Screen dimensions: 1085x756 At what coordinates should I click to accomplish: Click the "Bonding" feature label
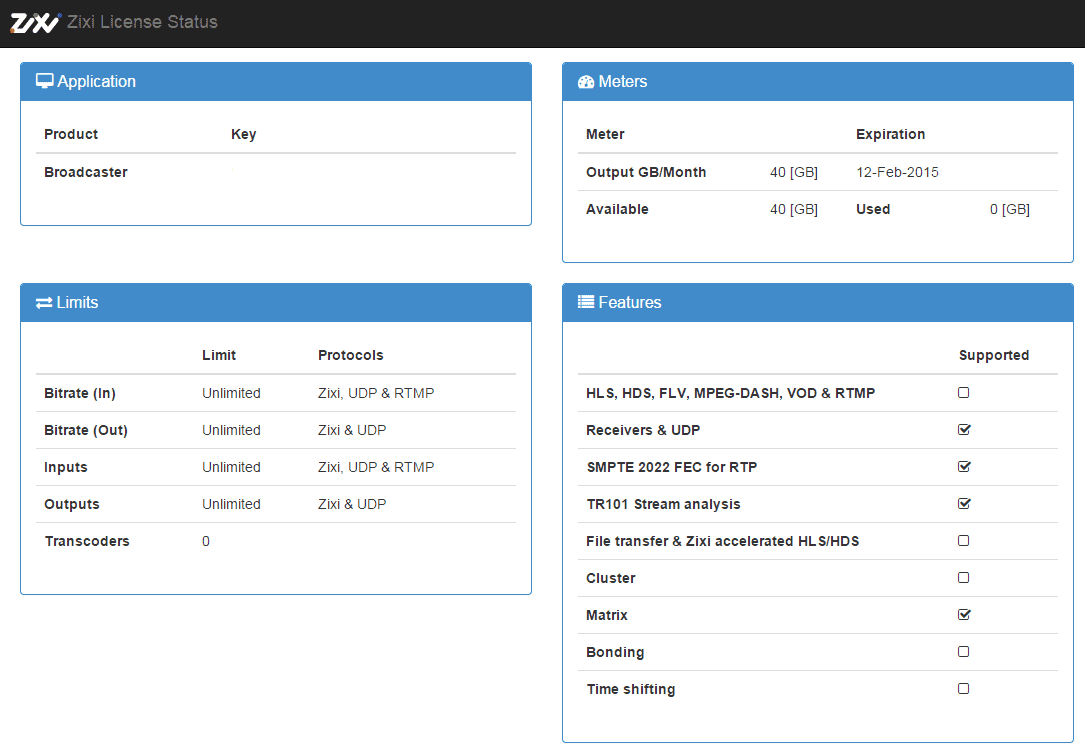pyautogui.click(x=614, y=652)
